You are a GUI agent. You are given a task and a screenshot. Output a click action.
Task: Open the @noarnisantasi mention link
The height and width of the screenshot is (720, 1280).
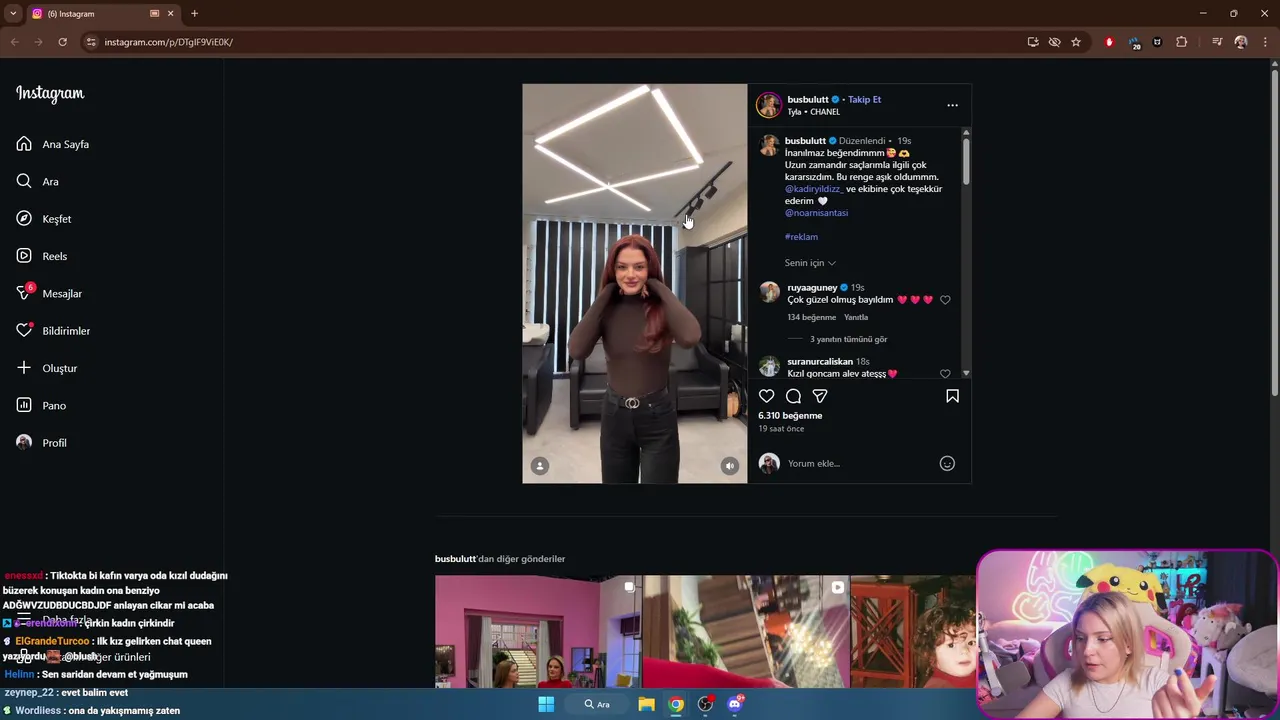[x=816, y=213]
